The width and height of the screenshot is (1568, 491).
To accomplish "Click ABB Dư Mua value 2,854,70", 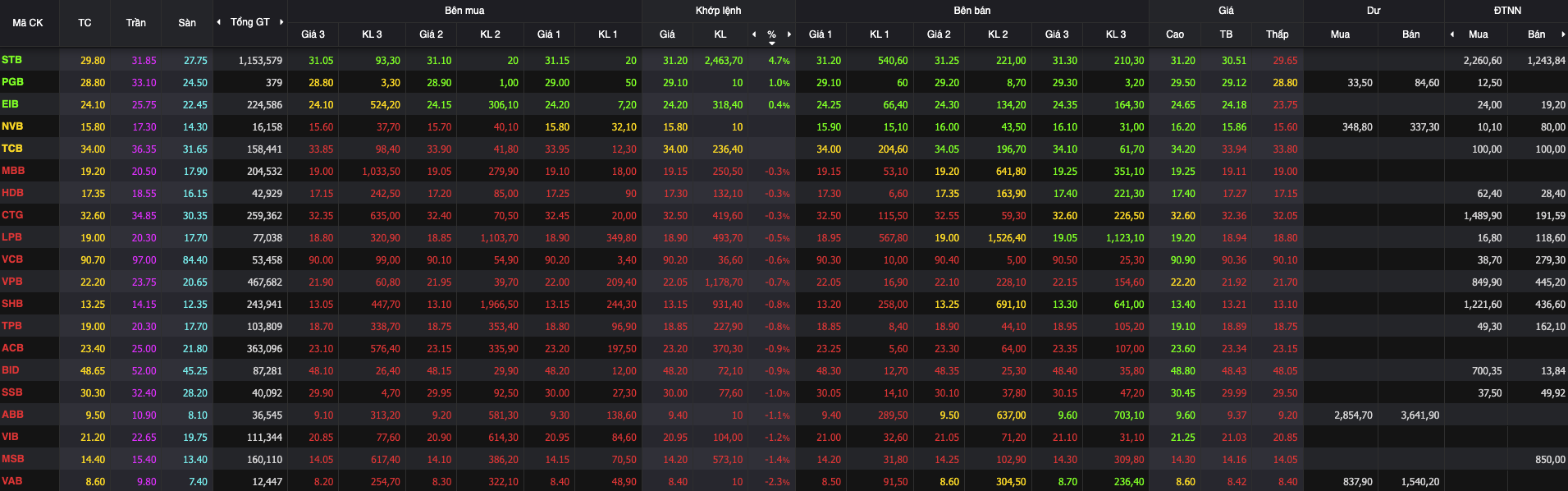I will [x=1353, y=415].
